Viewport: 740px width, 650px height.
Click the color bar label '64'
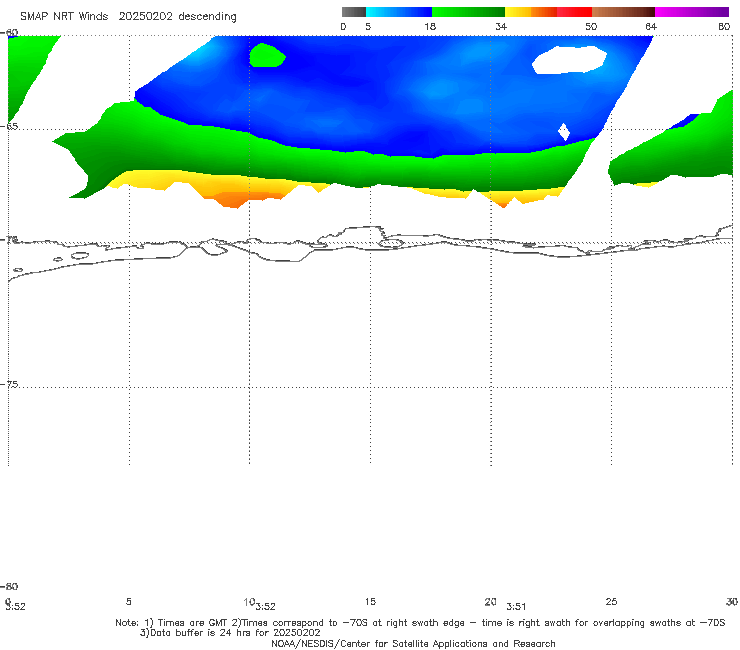click(x=651, y=27)
